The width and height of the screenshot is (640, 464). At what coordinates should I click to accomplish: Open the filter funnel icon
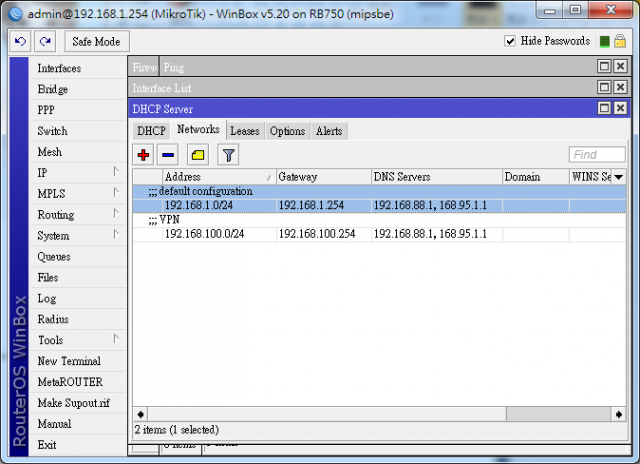(x=228, y=155)
